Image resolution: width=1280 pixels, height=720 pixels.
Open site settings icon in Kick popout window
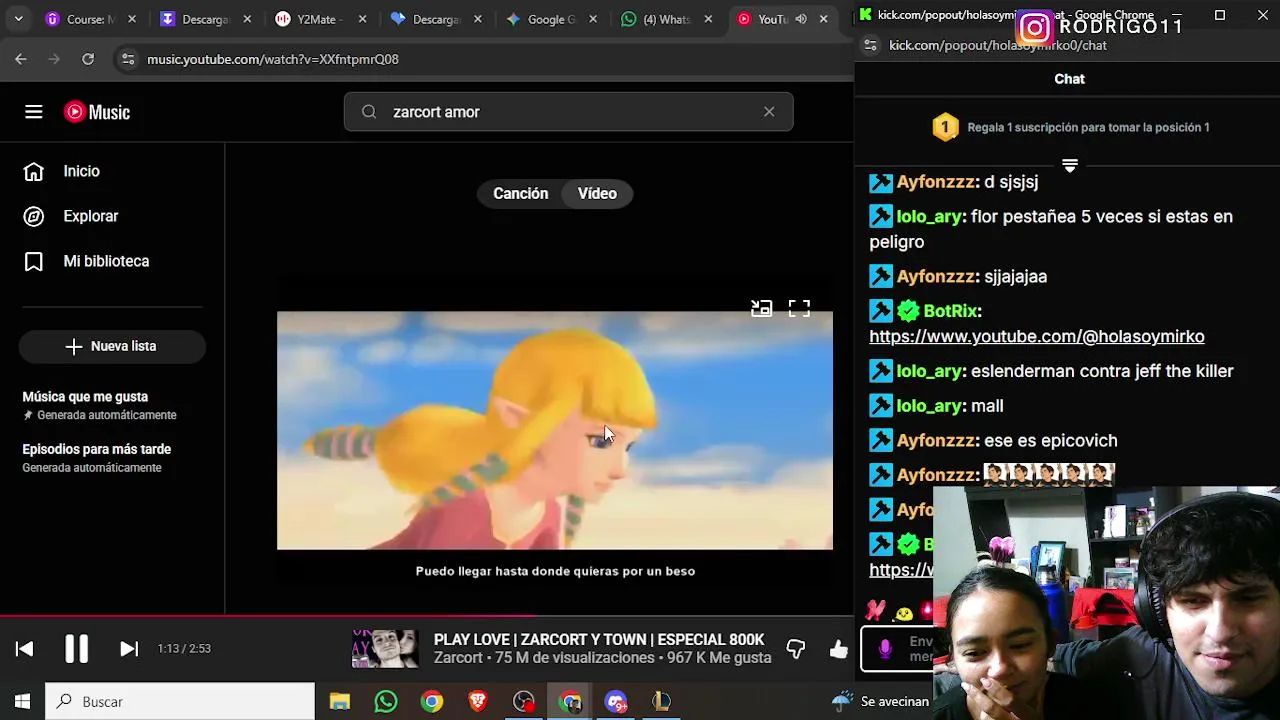point(871,45)
